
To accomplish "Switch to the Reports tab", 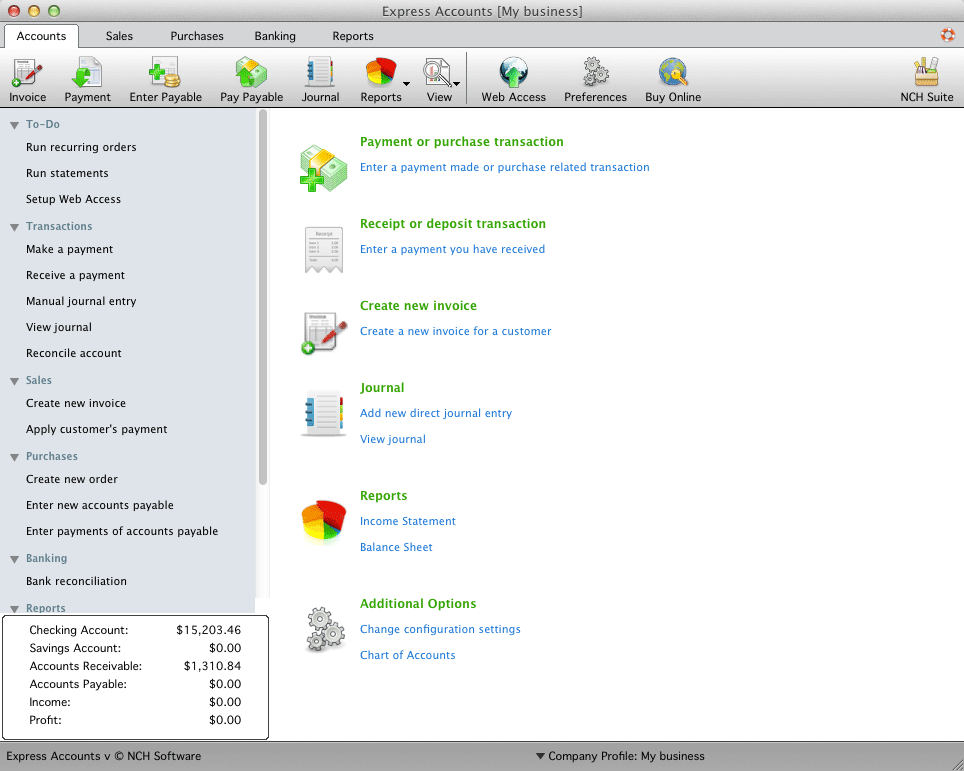I will click(x=353, y=36).
